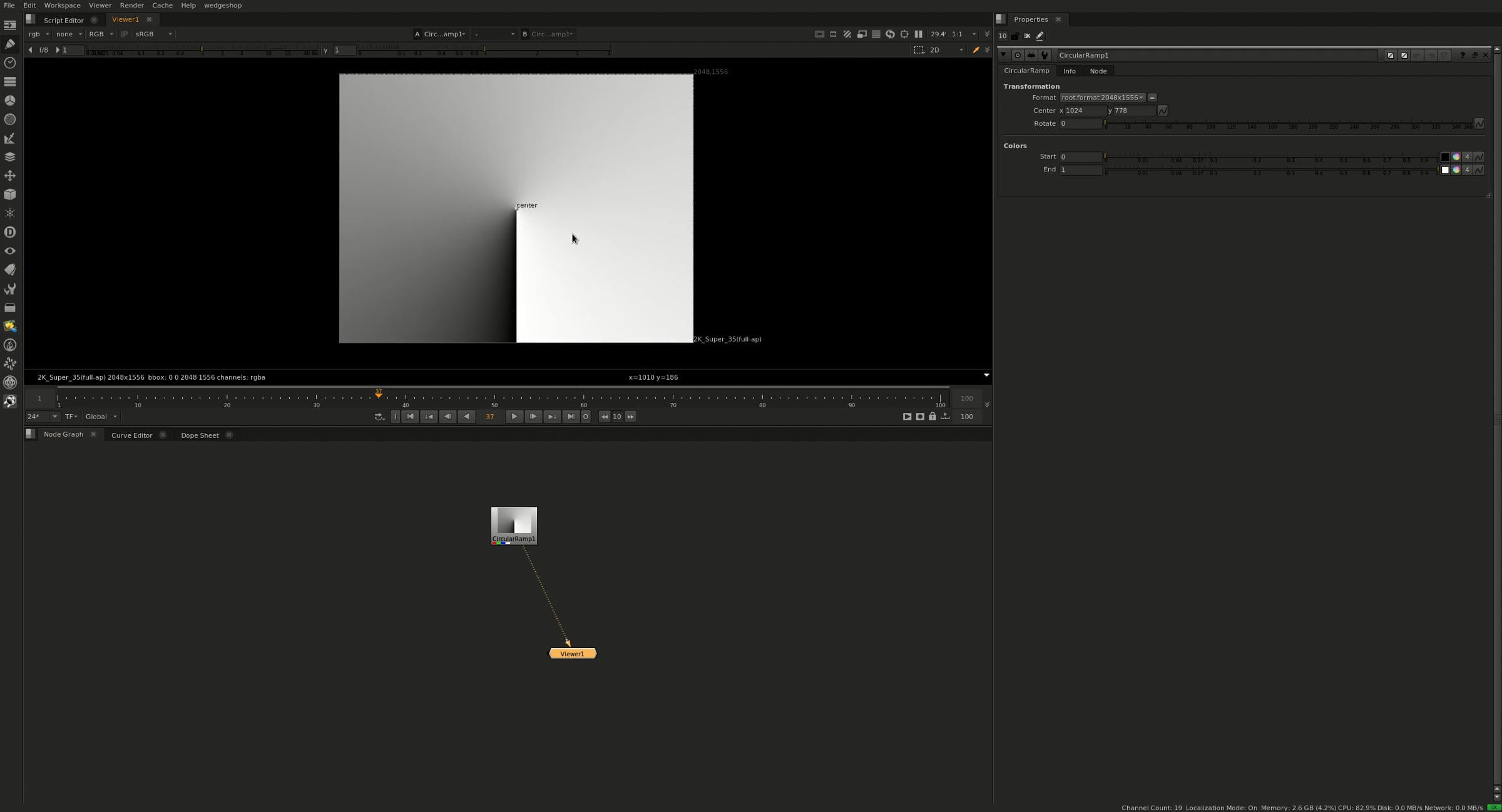Screen dimensions: 1502x812
Task: Click the properties panel edit pencil icon
Action: tap(1040, 36)
